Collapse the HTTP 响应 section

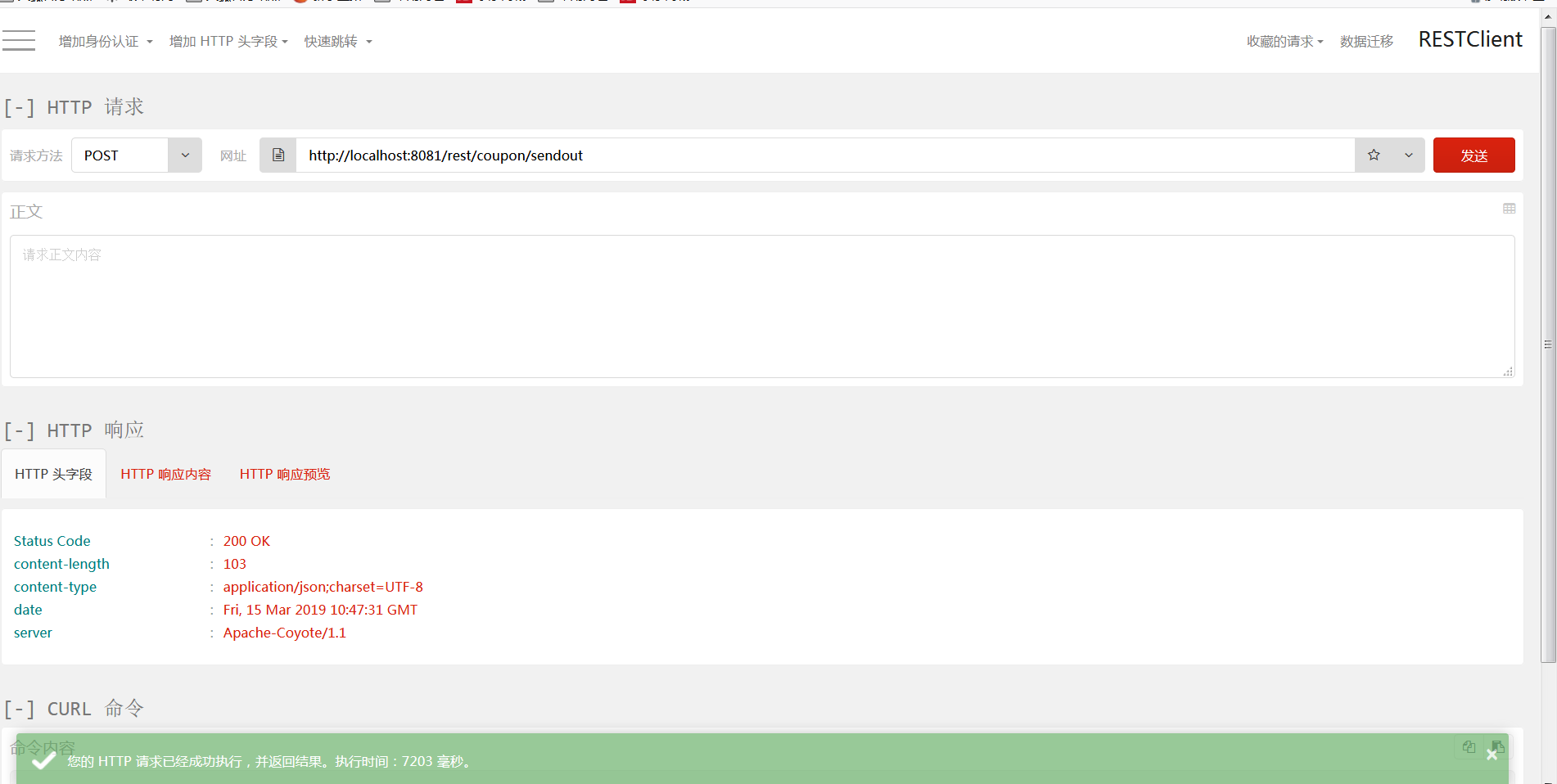[19, 430]
